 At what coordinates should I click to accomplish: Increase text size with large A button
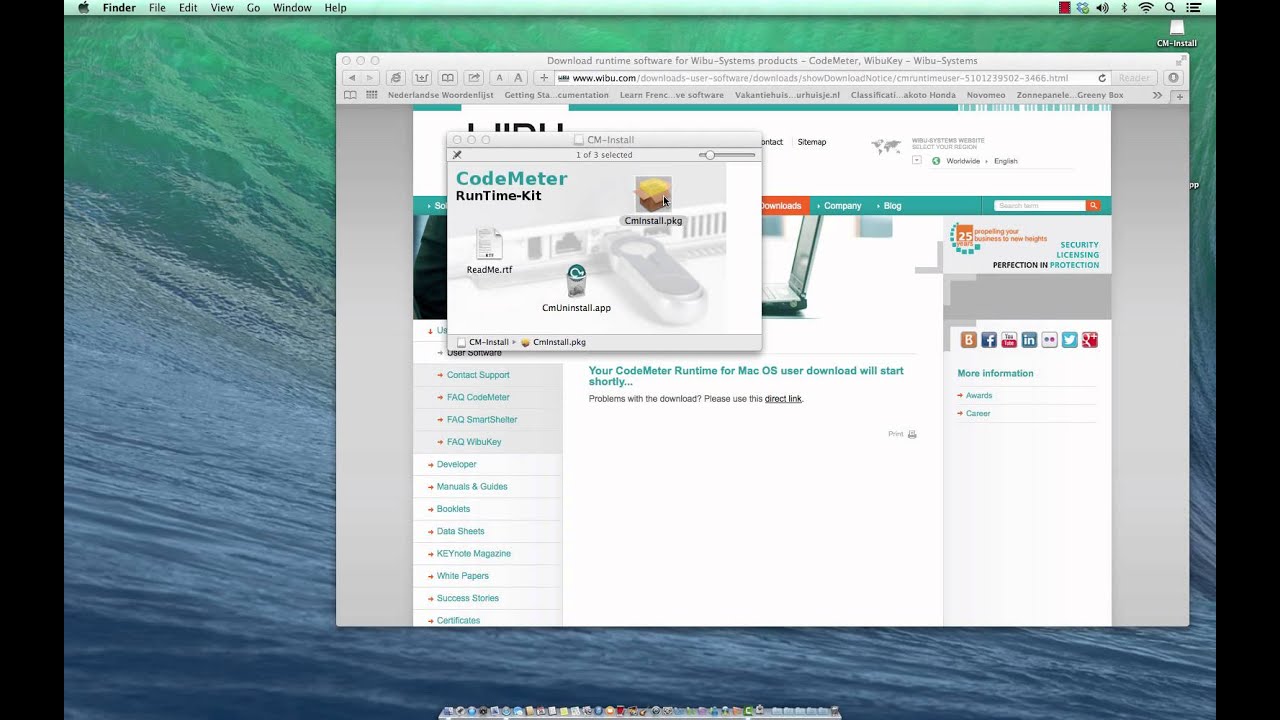518,78
